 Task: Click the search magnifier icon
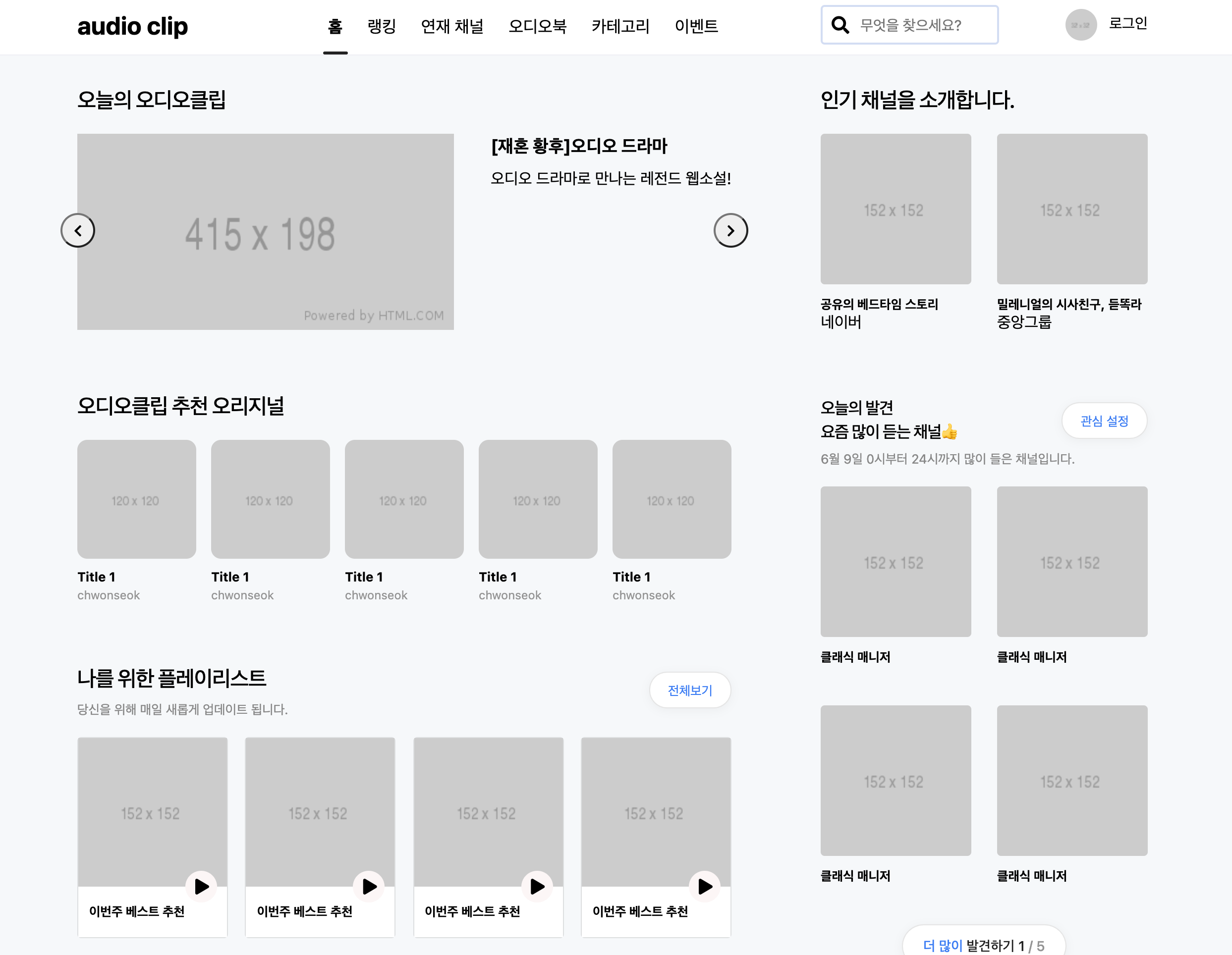(840, 25)
